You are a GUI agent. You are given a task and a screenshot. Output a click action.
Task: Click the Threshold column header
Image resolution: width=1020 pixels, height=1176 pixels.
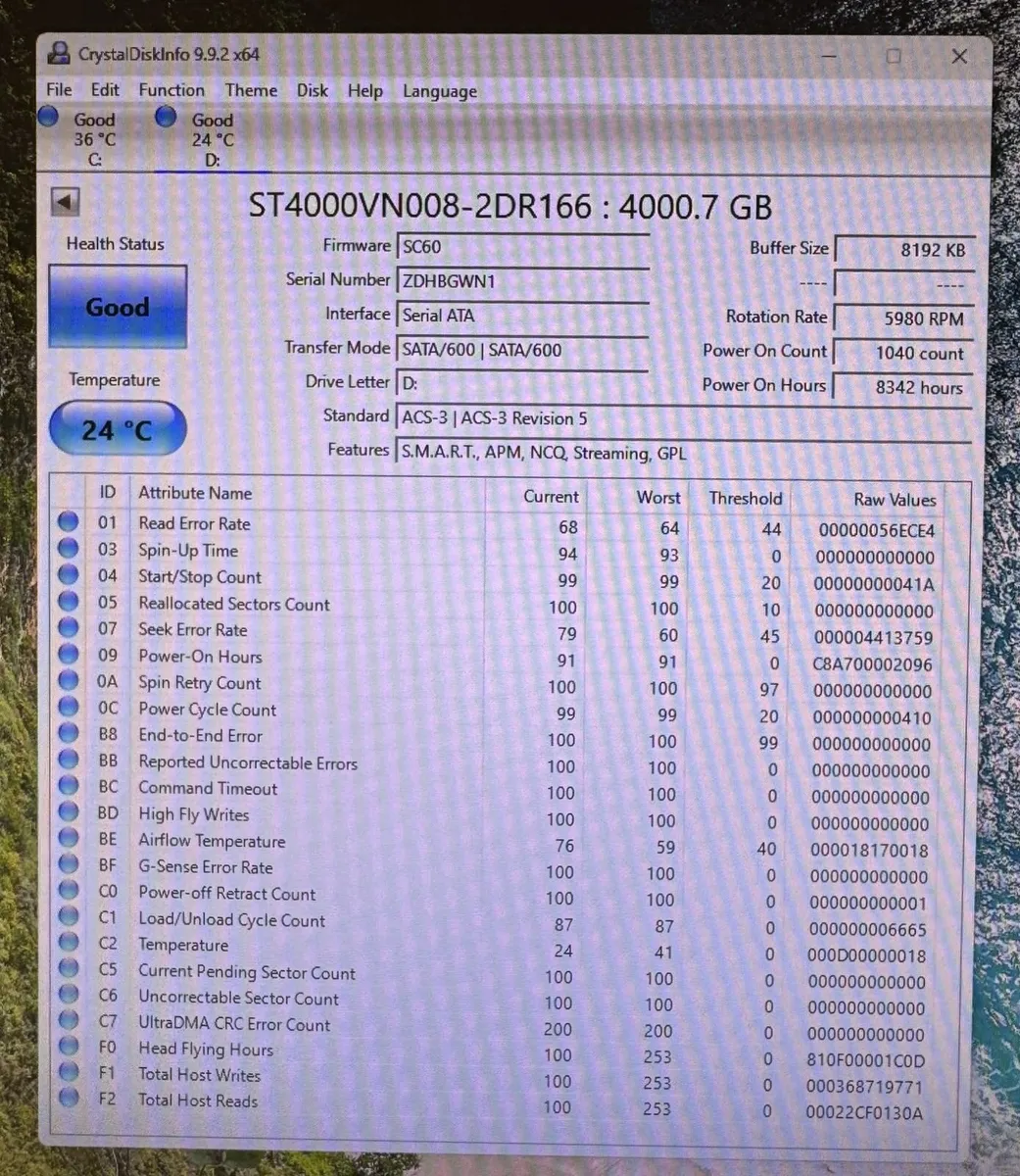[746, 498]
